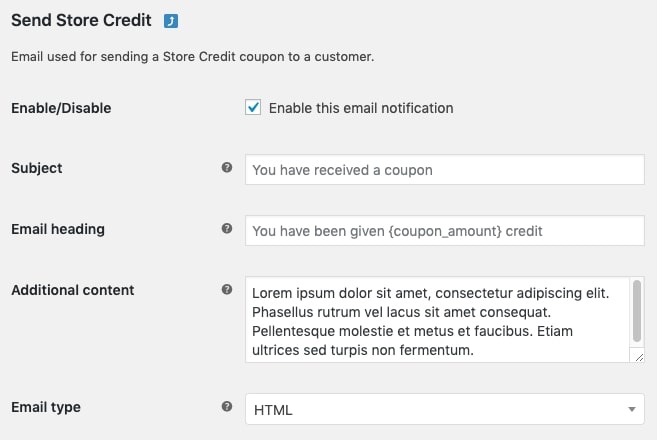
Task: Click the dropdown arrow in the Email type select
Action: pos(632,409)
